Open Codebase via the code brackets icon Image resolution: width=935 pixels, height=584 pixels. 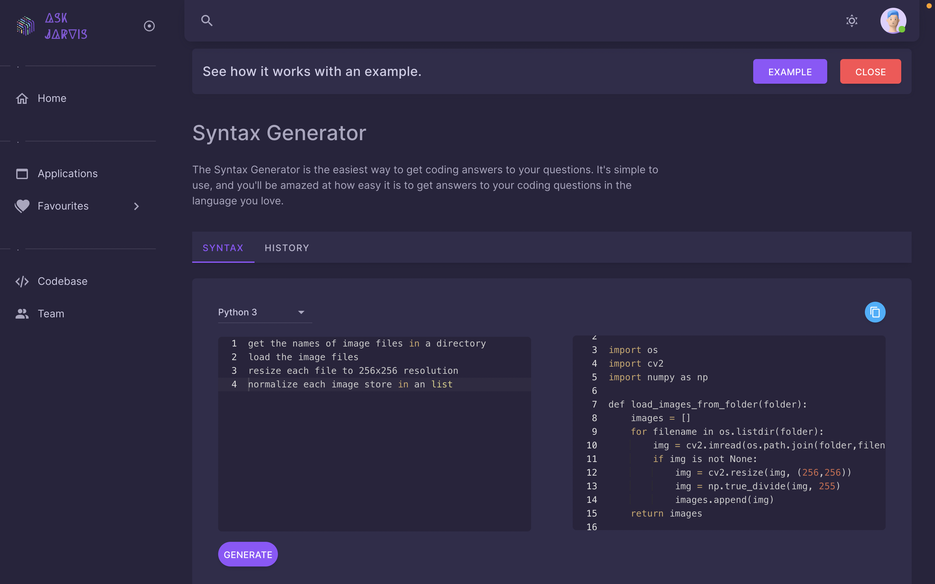pyautogui.click(x=21, y=281)
